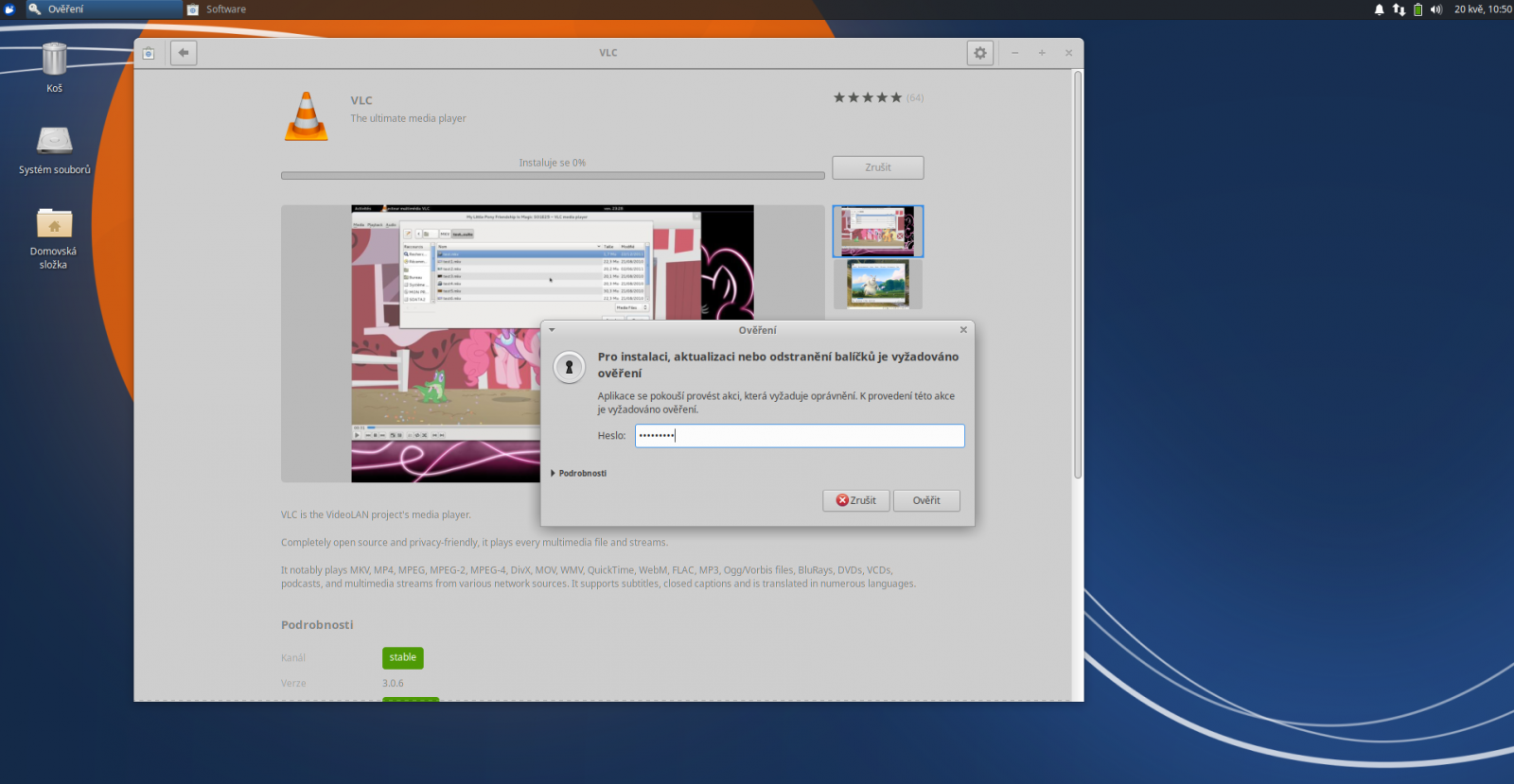This screenshot has height=784, width=1514.
Task: Open the clock showing 20 kvě, 10:50
Action: pos(1483,9)
